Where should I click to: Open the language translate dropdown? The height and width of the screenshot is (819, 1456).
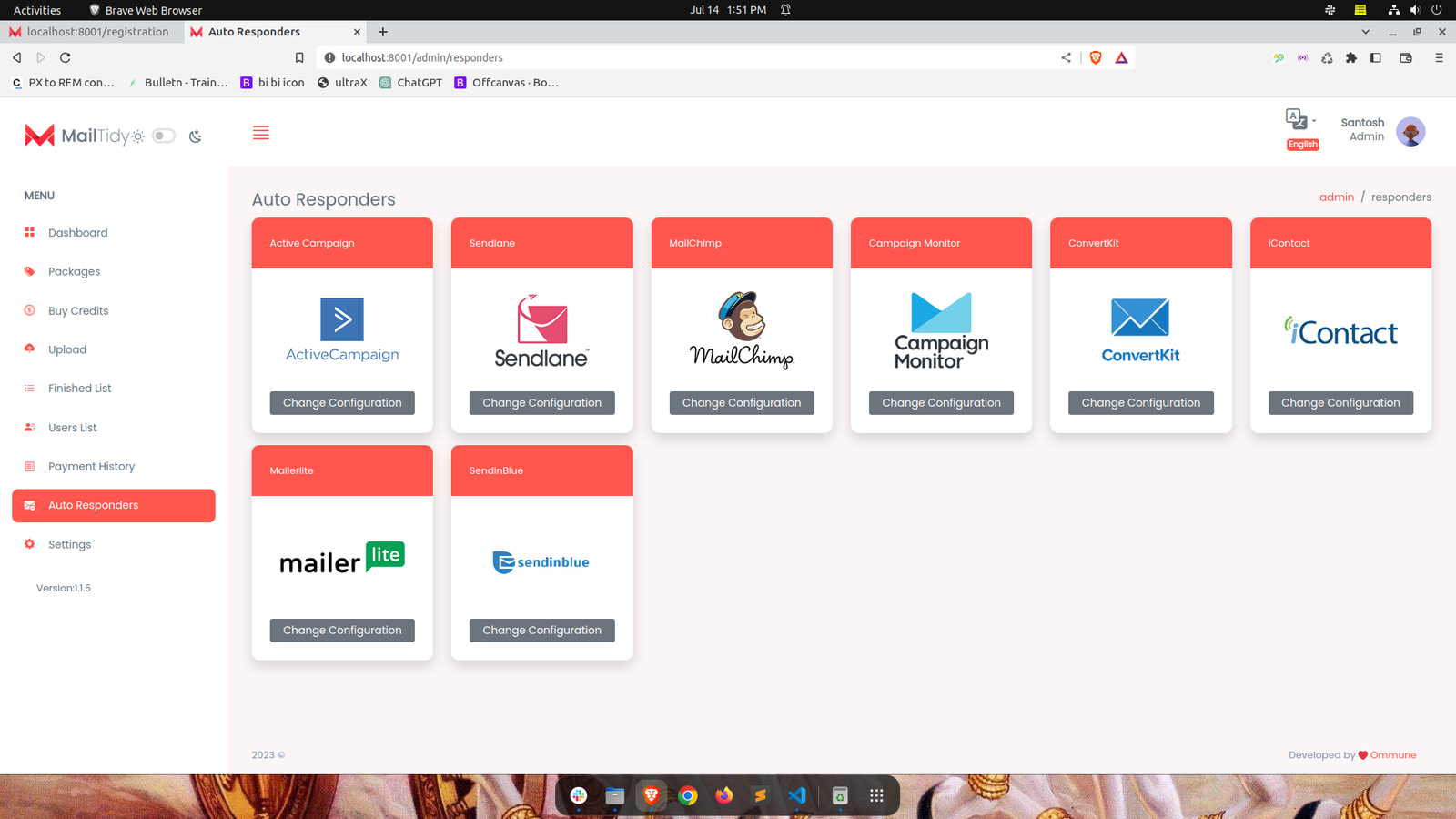click(x=1300, y=119)
